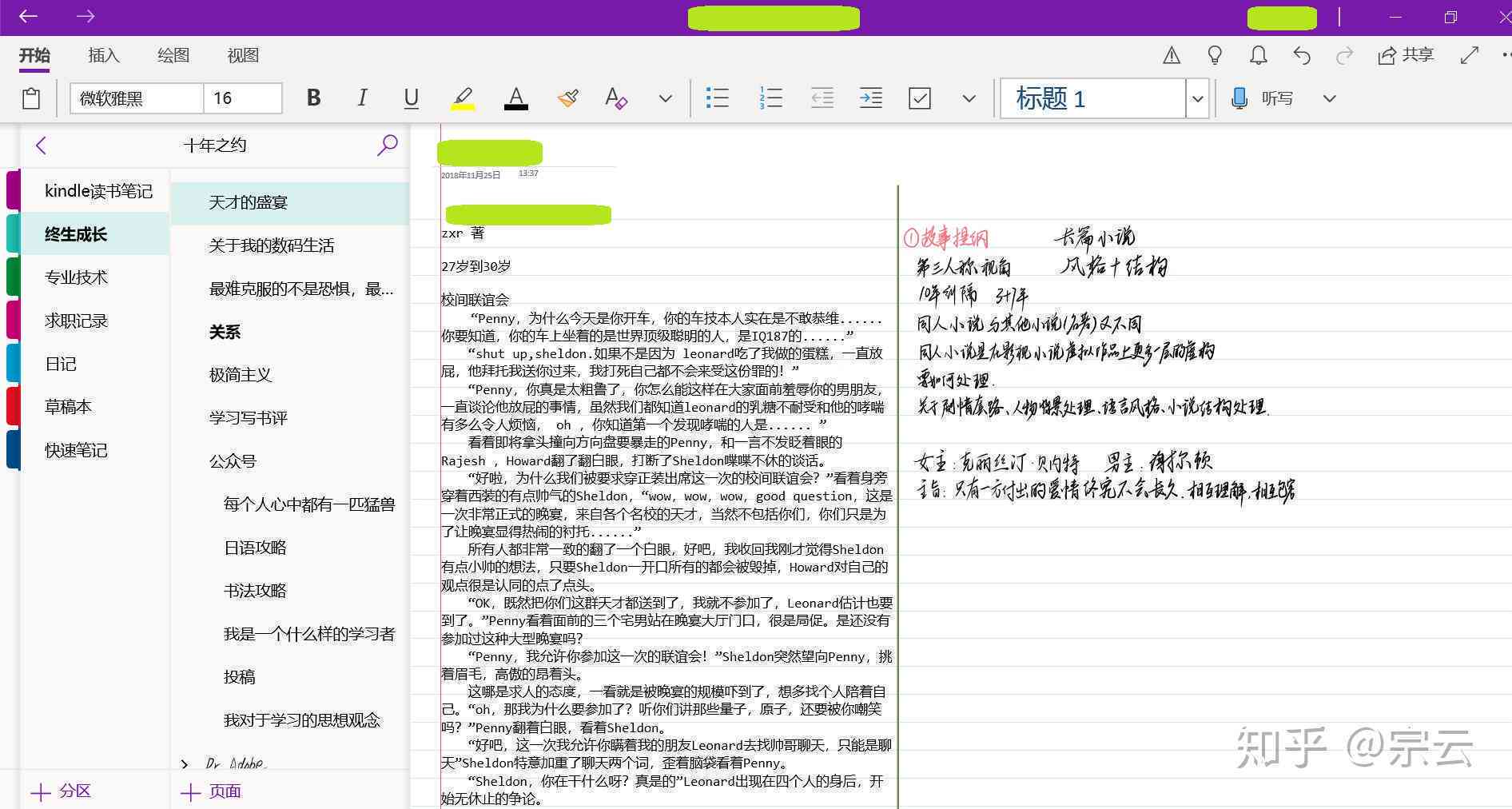Toggle italic formatting
The width and height of the screenshot is (1512, 809).
click(x=362, y=98)
